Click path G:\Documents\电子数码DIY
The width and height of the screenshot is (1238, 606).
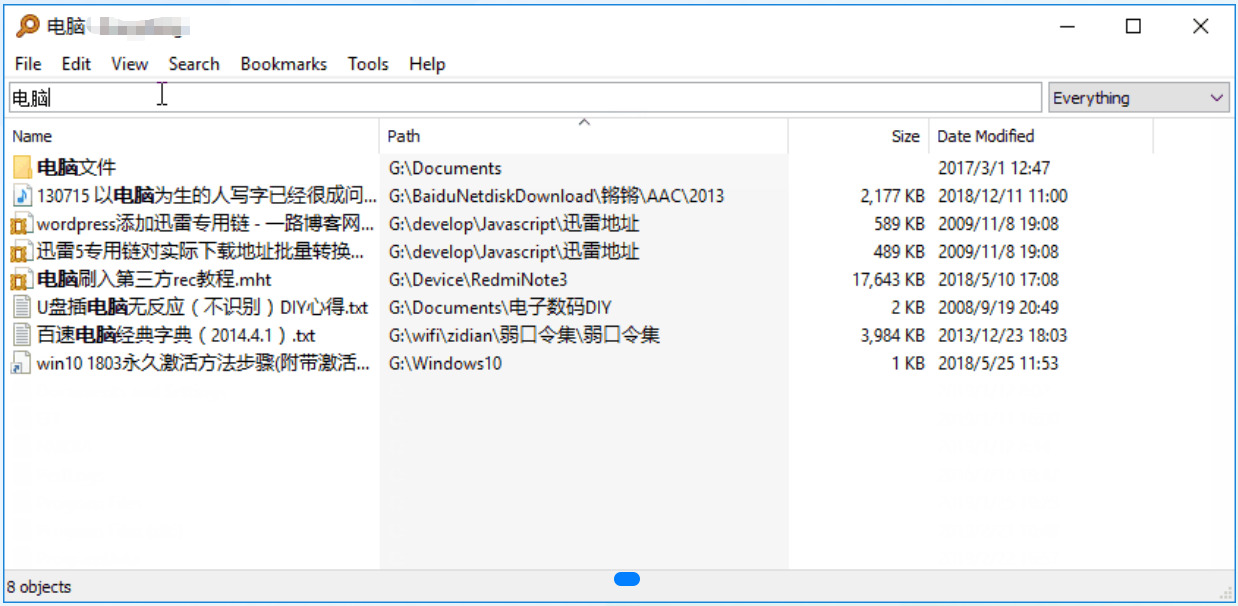[x=499, y=308]
